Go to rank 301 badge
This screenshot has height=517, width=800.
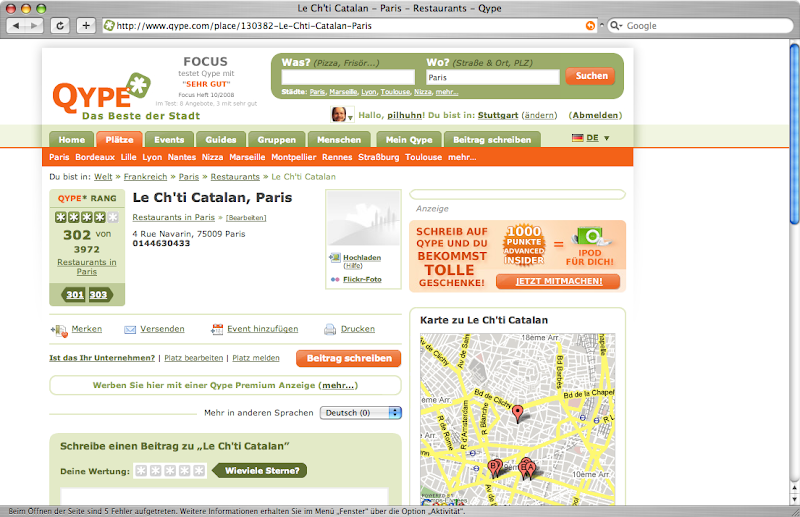[74, 294]
